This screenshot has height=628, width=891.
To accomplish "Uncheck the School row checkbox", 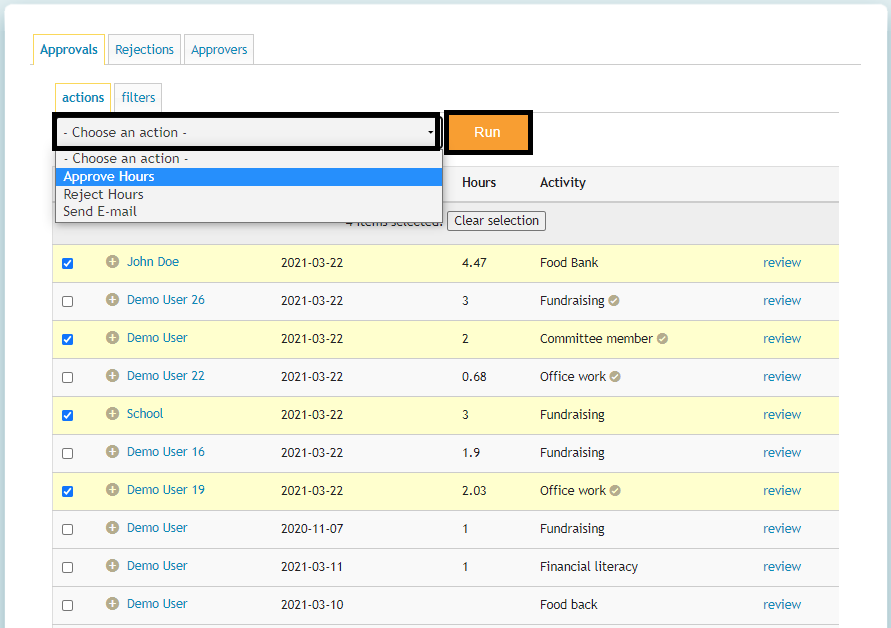I will pyautogui.click(x=68, y=416).
